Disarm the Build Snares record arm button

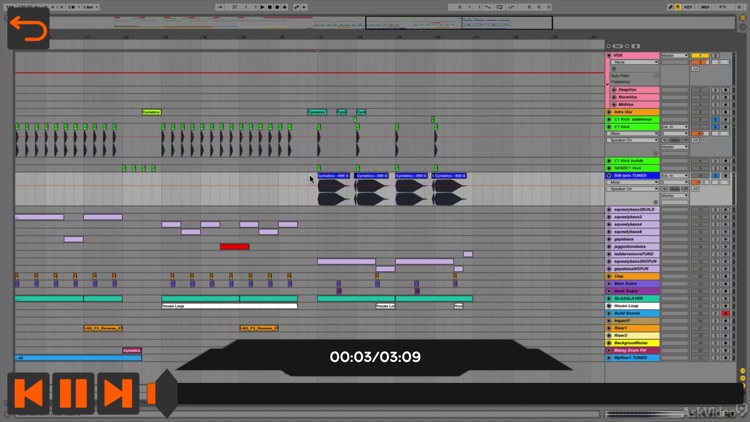(726, 313)
